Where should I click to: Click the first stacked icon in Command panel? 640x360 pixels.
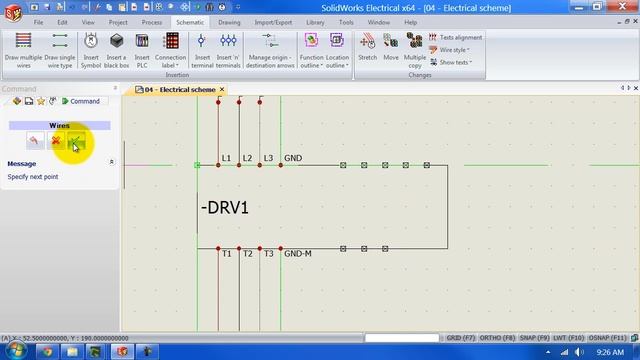[x=16, y=101]
